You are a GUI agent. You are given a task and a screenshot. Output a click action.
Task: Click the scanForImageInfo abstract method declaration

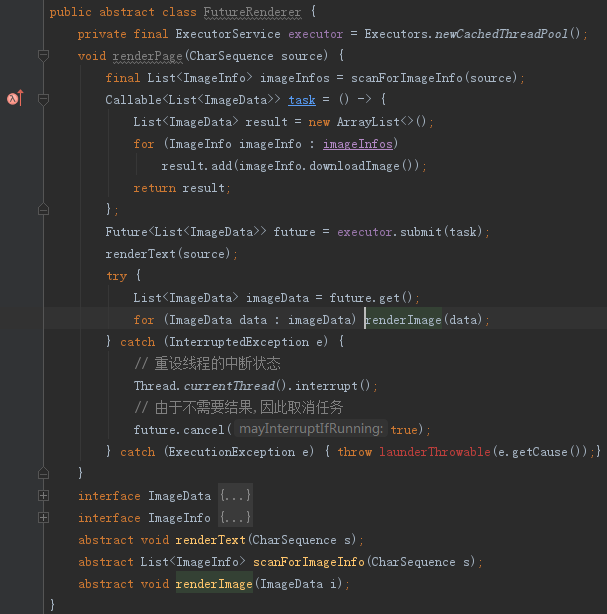309,562
